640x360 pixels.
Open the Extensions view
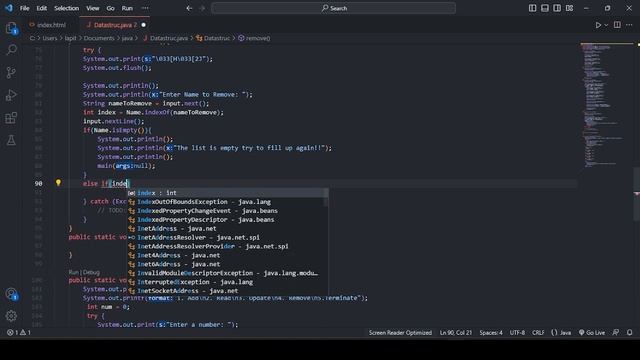pos(11,118)
